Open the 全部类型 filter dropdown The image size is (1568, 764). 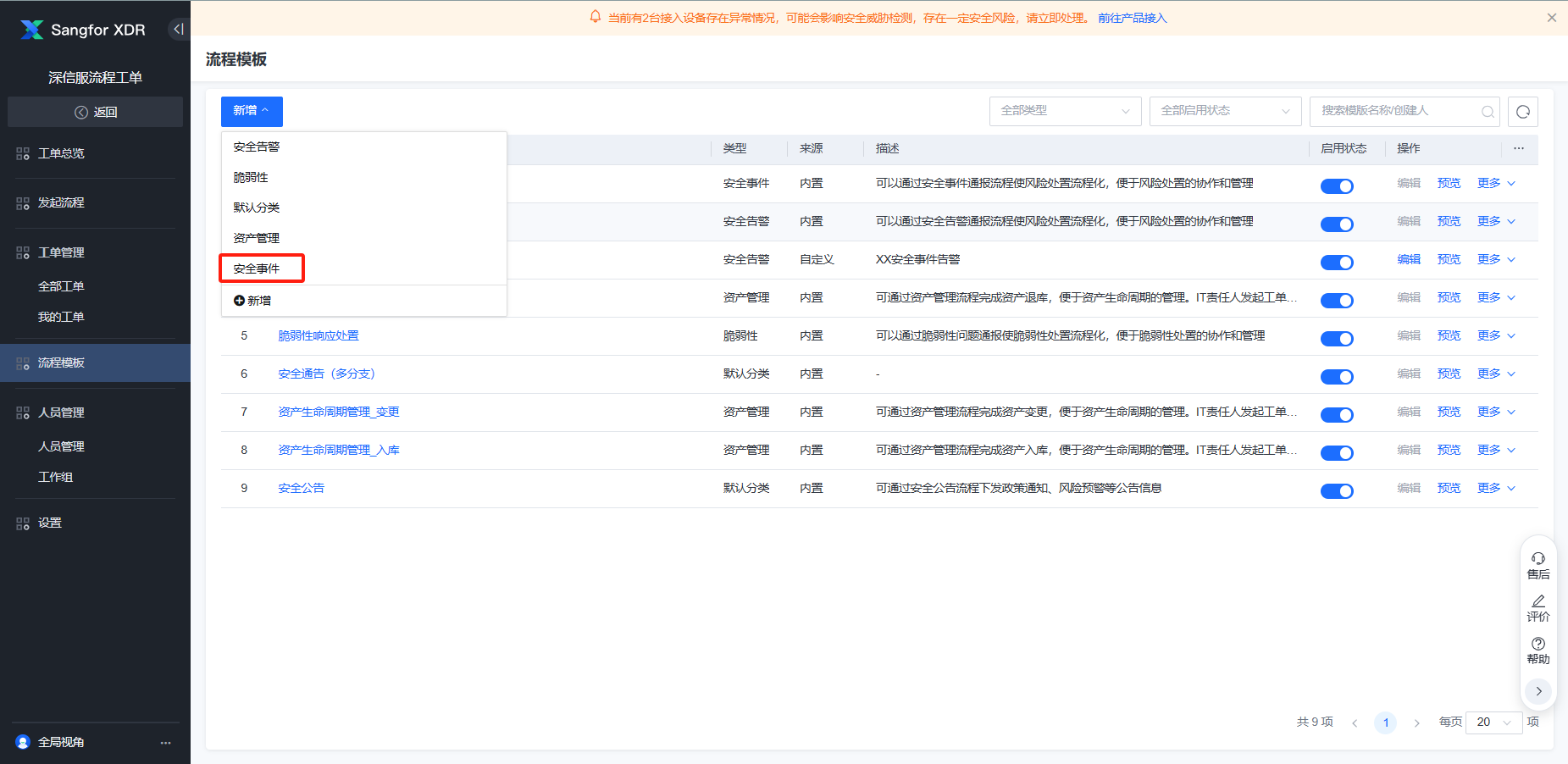[x=1065, y=111]
